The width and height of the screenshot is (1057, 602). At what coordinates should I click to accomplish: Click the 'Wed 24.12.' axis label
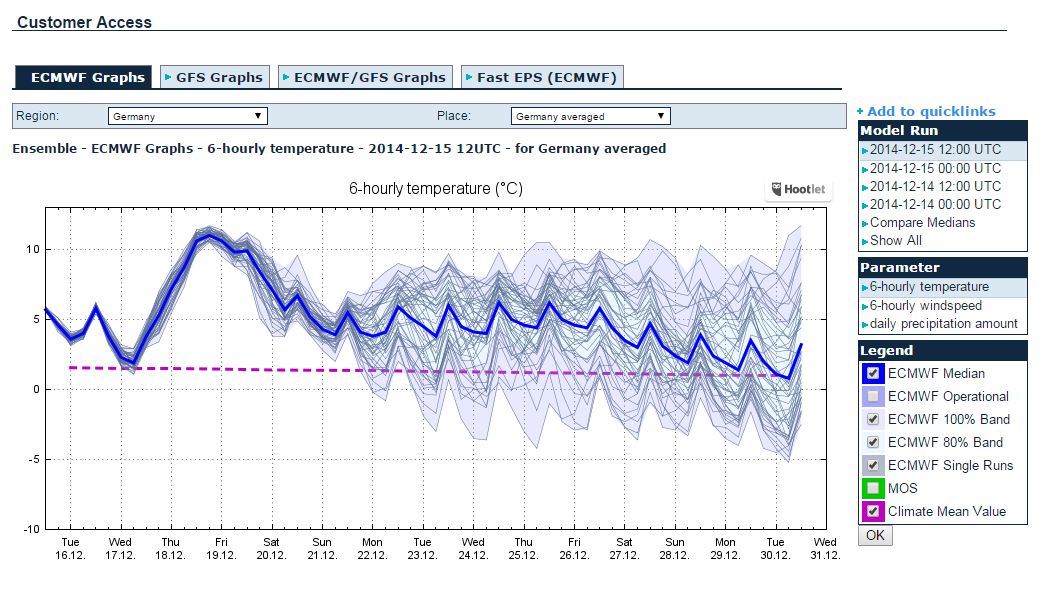tap(473, 549)
